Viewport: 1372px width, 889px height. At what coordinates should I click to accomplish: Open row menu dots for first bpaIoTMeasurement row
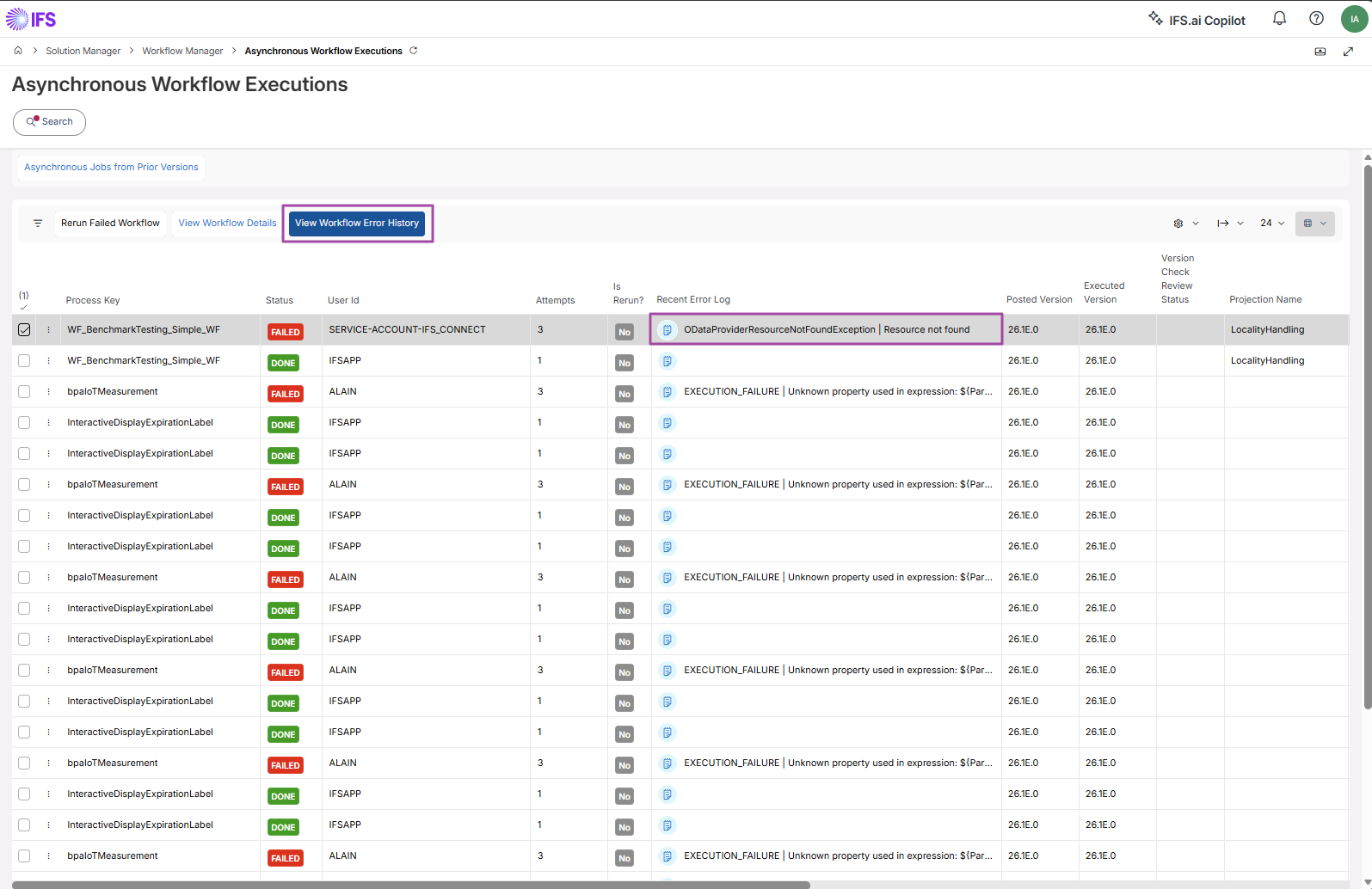point(49,391)
